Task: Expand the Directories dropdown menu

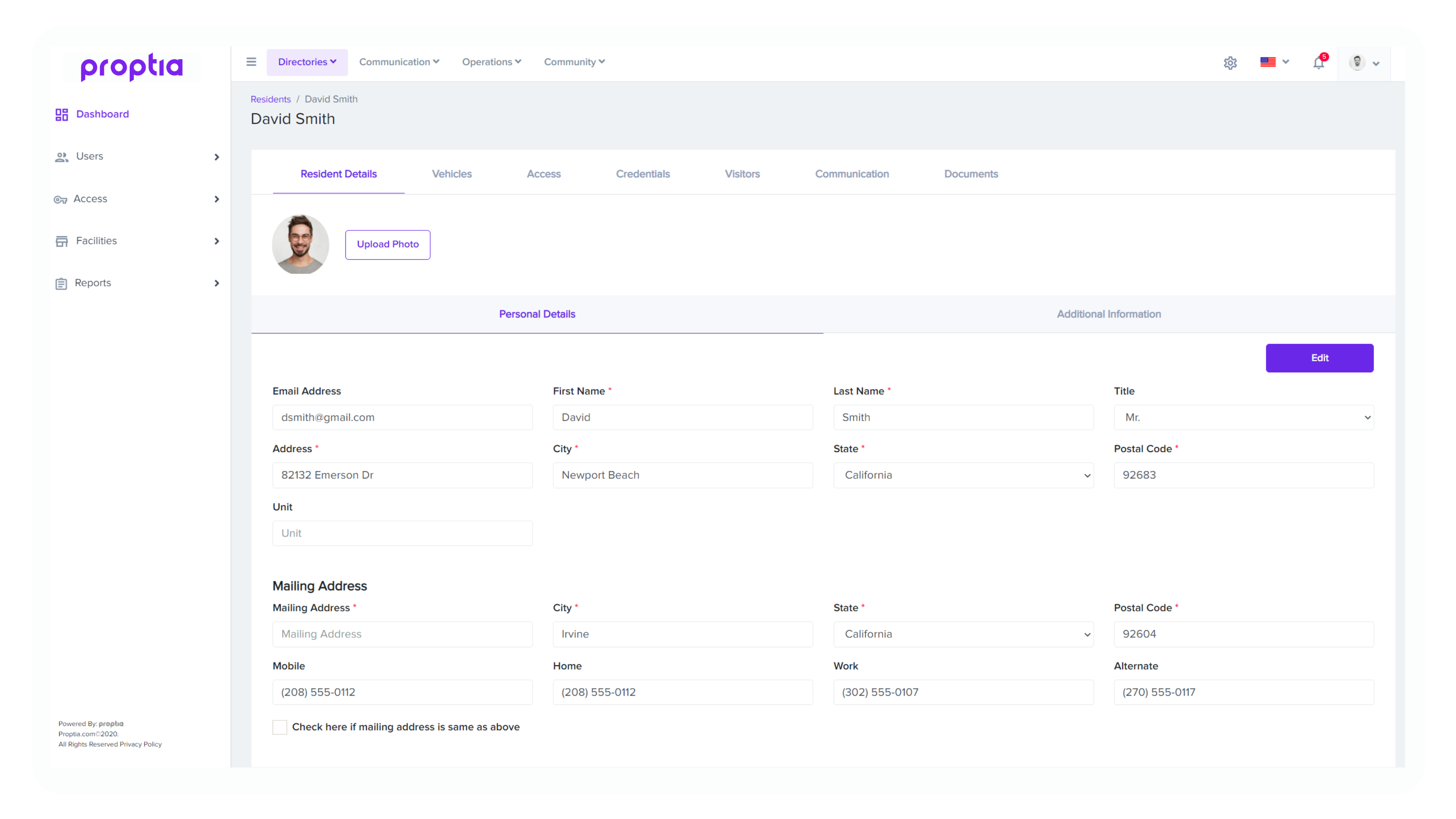Action: click(307, 62)
